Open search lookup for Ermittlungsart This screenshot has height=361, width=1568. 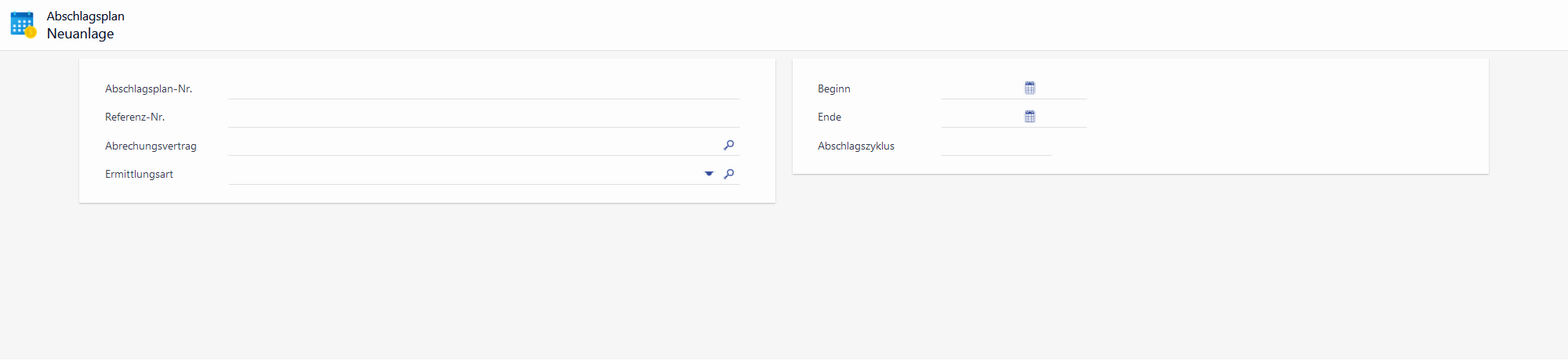[x=729, y=174]
